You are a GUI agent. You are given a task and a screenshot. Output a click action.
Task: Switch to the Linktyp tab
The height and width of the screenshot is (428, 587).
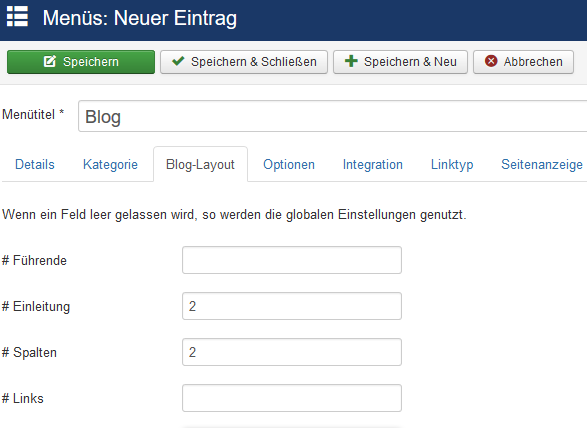click(x=452, y=164)
